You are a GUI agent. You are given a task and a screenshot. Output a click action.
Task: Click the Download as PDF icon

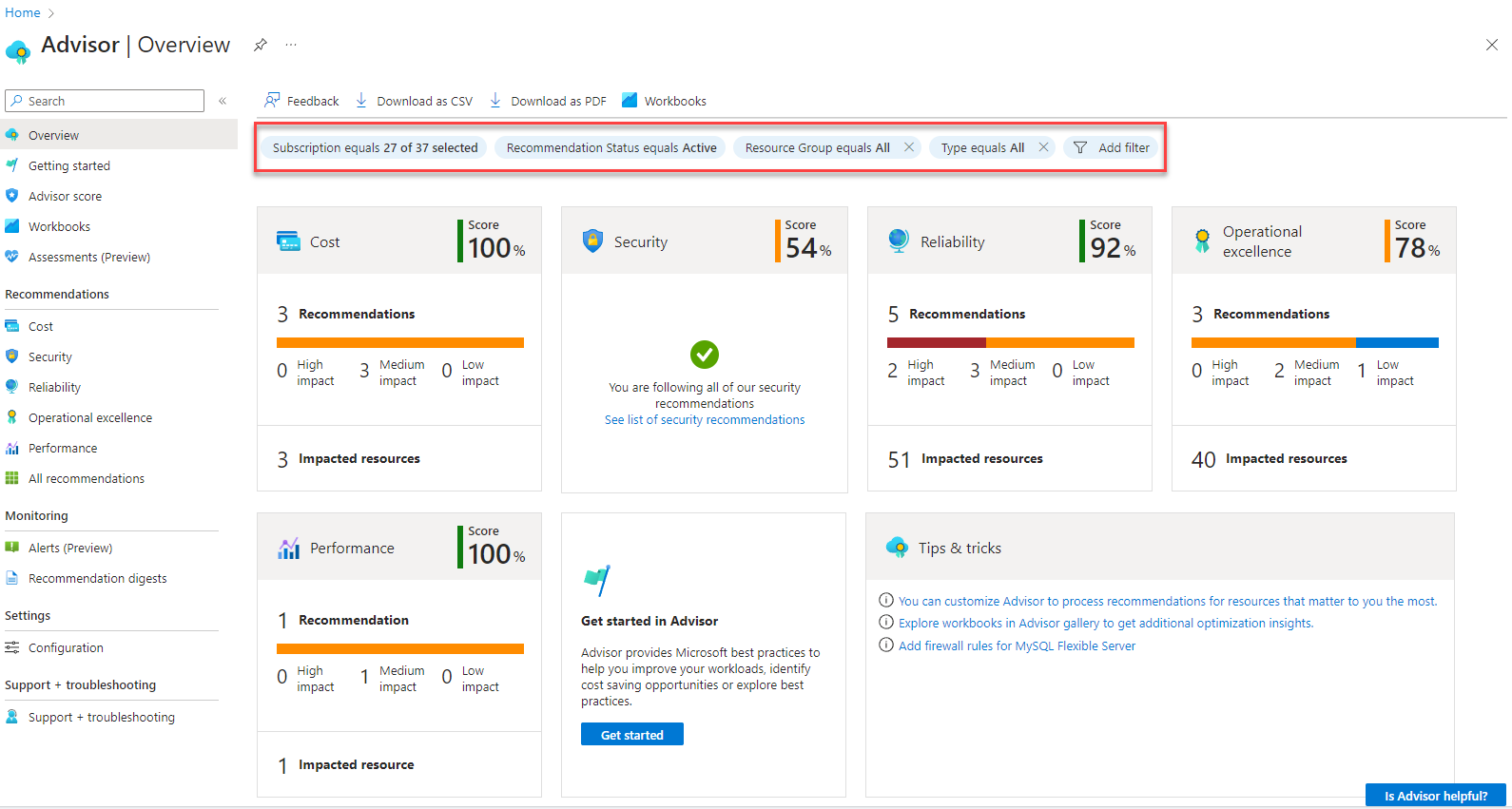pos(495,101)
